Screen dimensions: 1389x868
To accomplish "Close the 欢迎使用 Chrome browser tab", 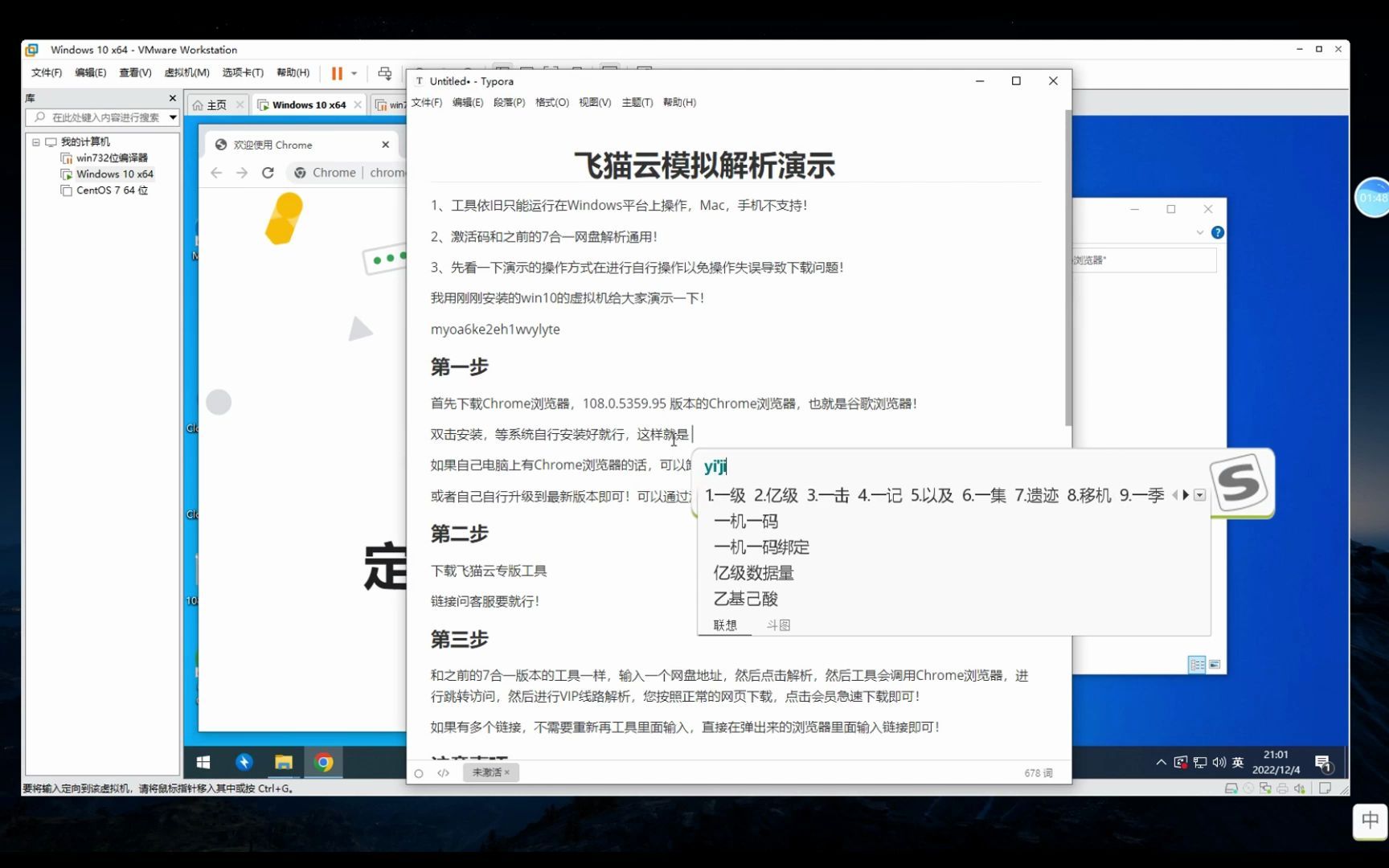I will (386, 145).
